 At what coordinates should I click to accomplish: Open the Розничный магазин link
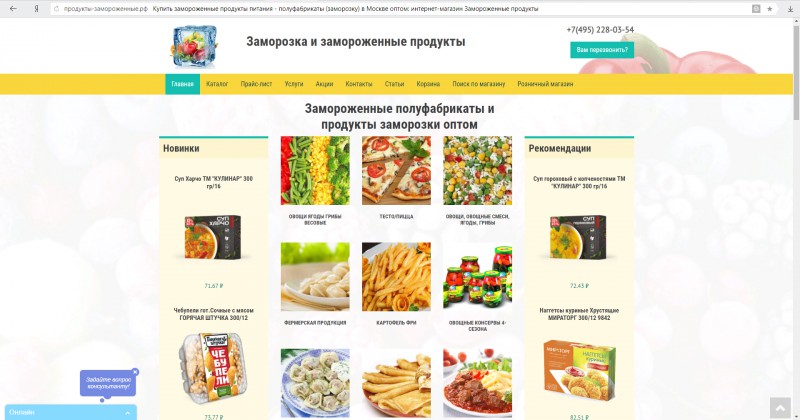pos(545,84)
